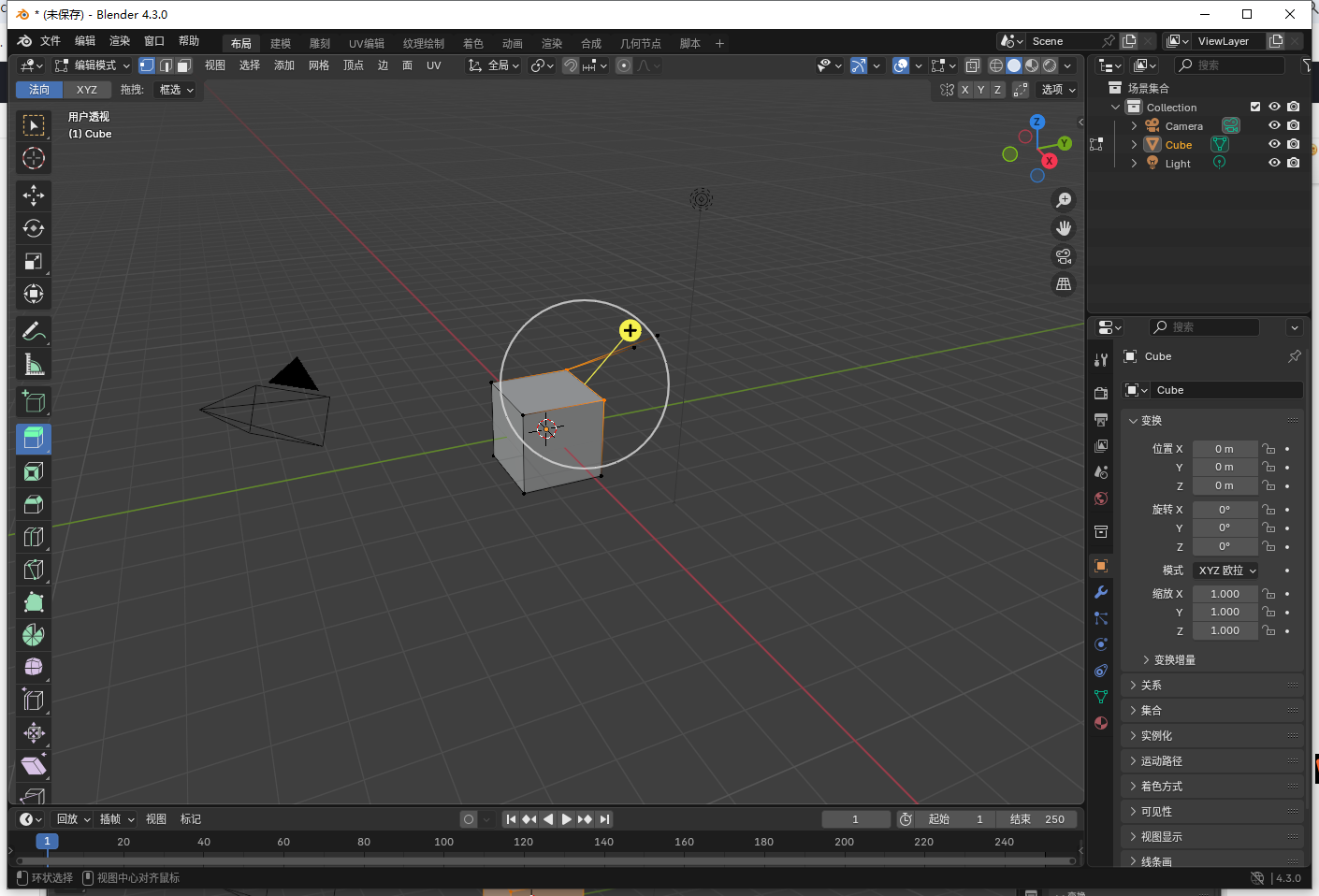
Task: Click the pan view hand icon
Action: pyautogui.click(x=1064, y=228)
